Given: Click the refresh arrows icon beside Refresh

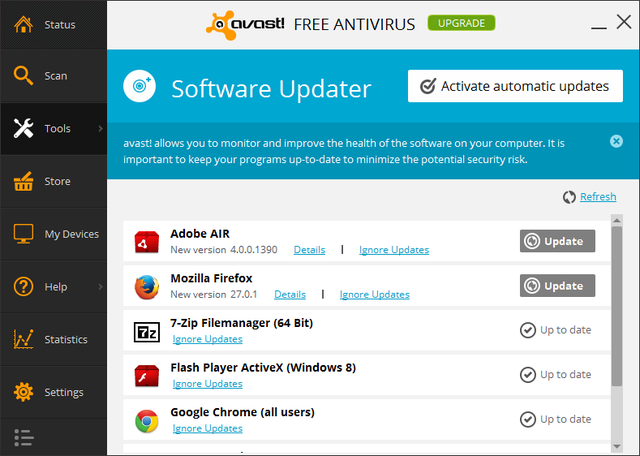Looking at the screenshot, I should click(x=569, y=197).
